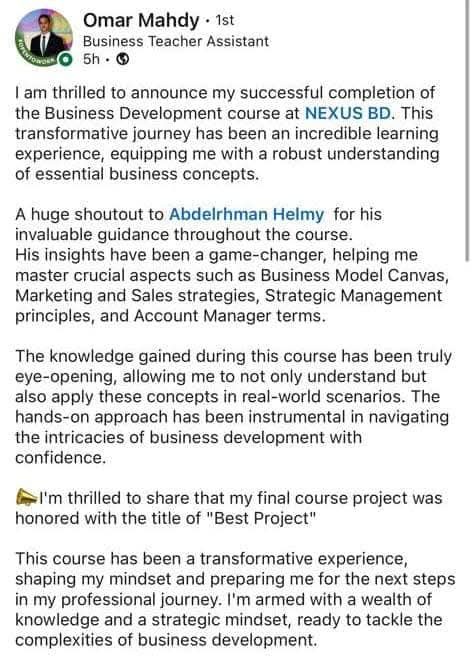Click the globe public visibility icon

[122, 59]
